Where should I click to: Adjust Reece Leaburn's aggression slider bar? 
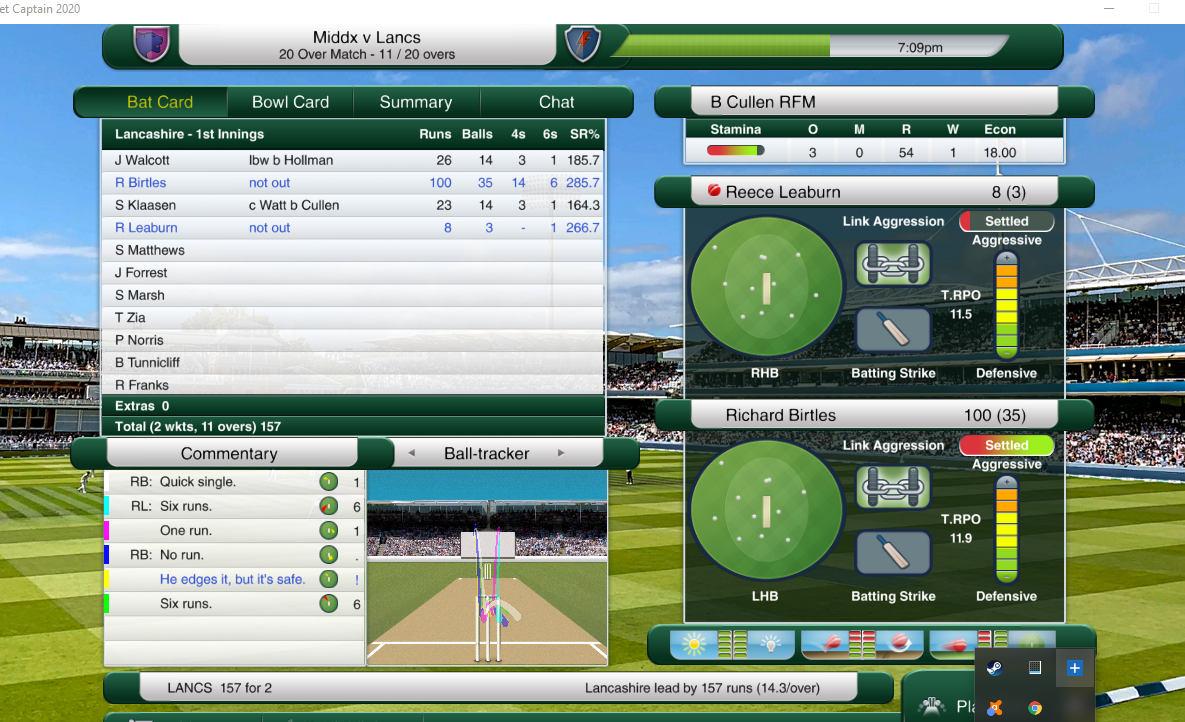[x=1006, y=305]
